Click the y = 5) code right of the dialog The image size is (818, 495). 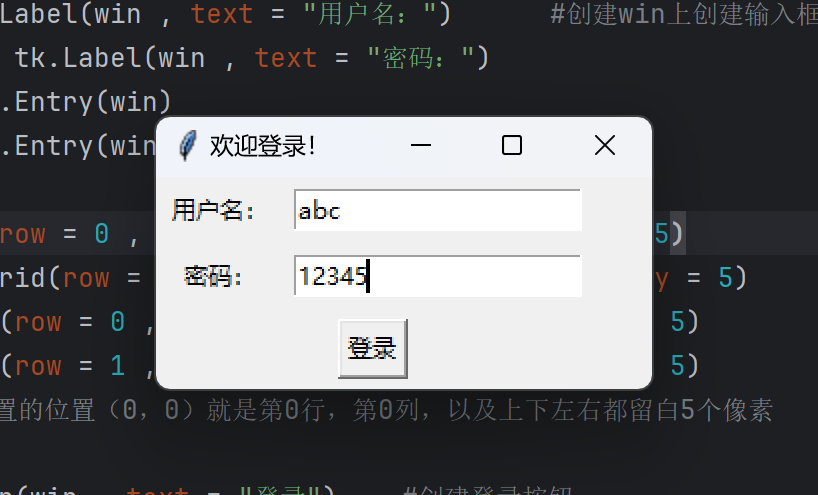coord(702,277)
